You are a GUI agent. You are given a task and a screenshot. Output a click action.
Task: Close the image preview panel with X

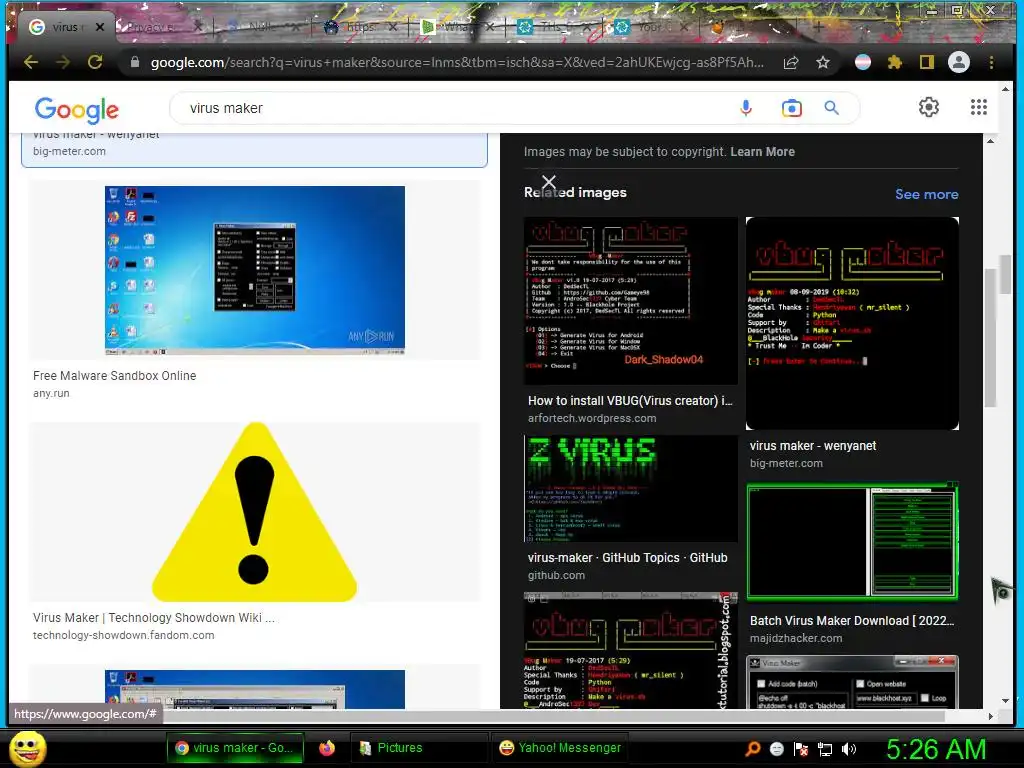point(549,182)
